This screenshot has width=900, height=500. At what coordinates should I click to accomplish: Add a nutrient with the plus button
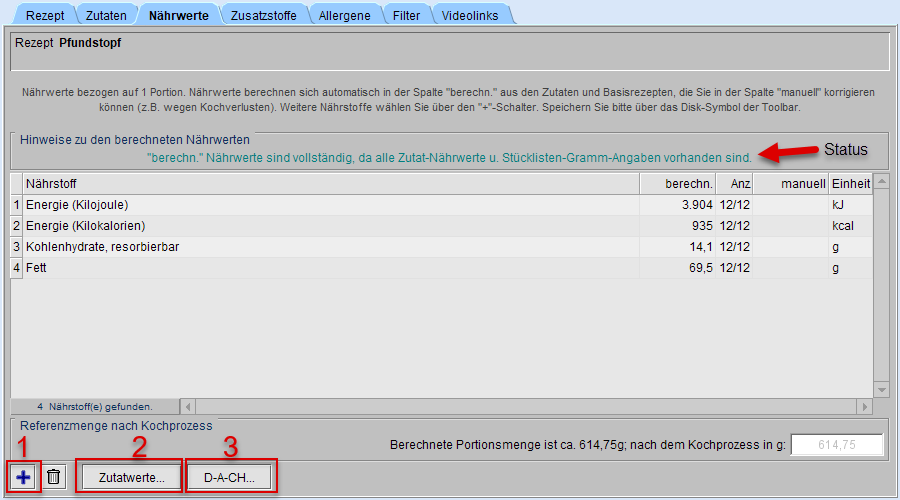point(23,477)
